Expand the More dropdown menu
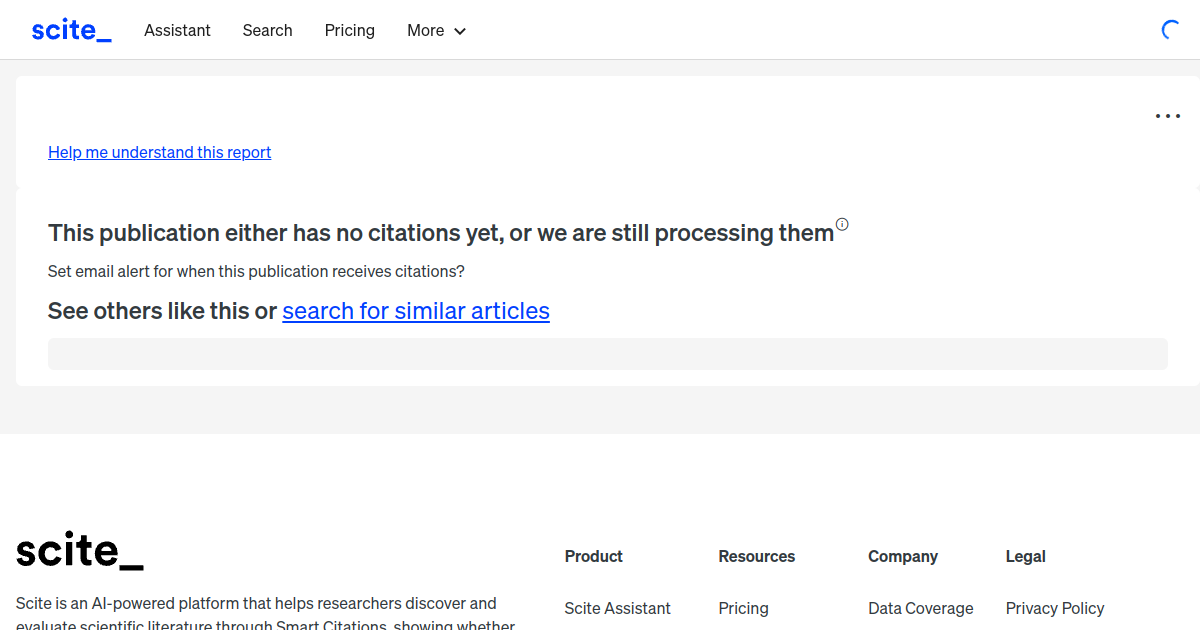 point(436,30)
